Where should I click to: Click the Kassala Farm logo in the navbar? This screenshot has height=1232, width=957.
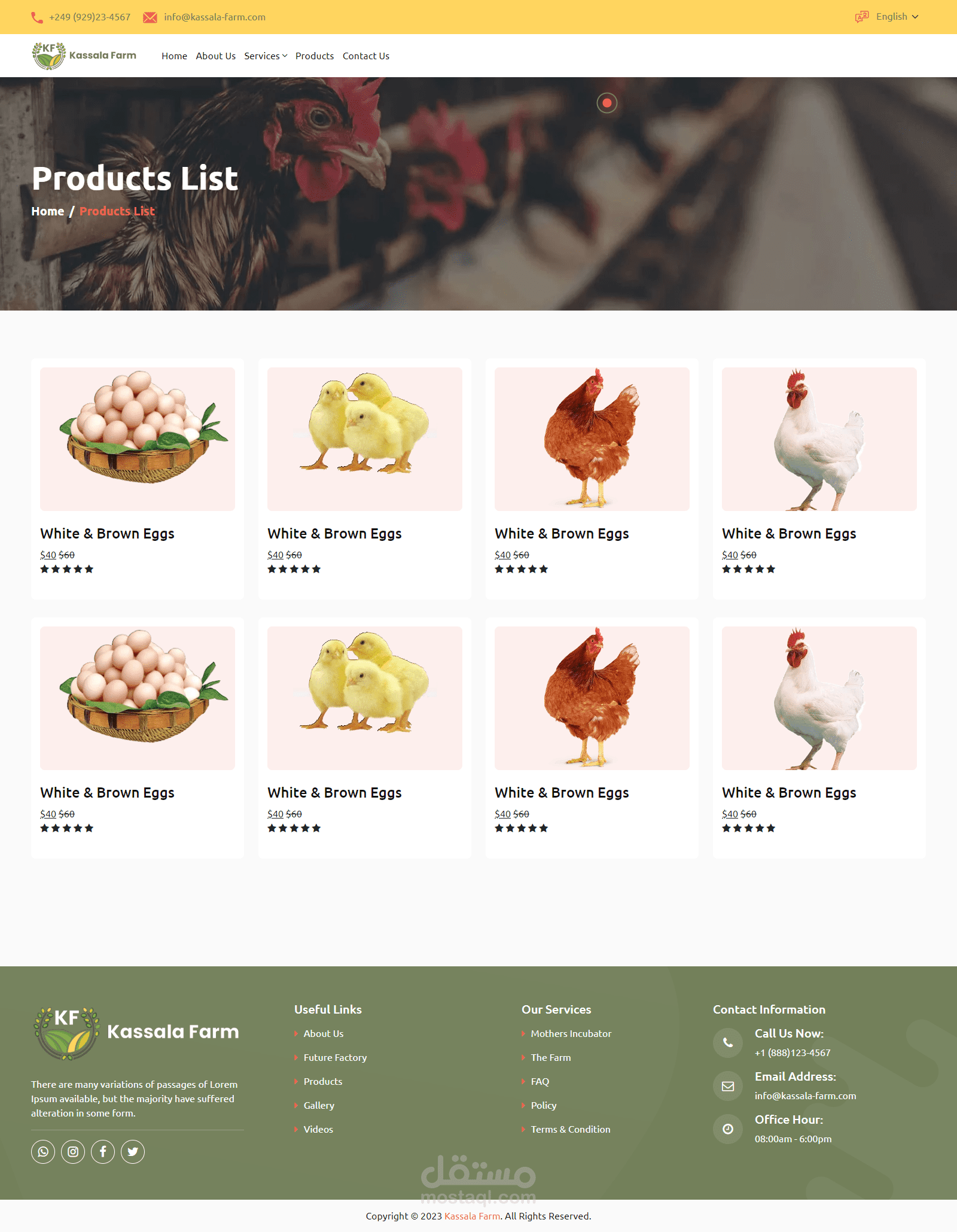point(84,56)
